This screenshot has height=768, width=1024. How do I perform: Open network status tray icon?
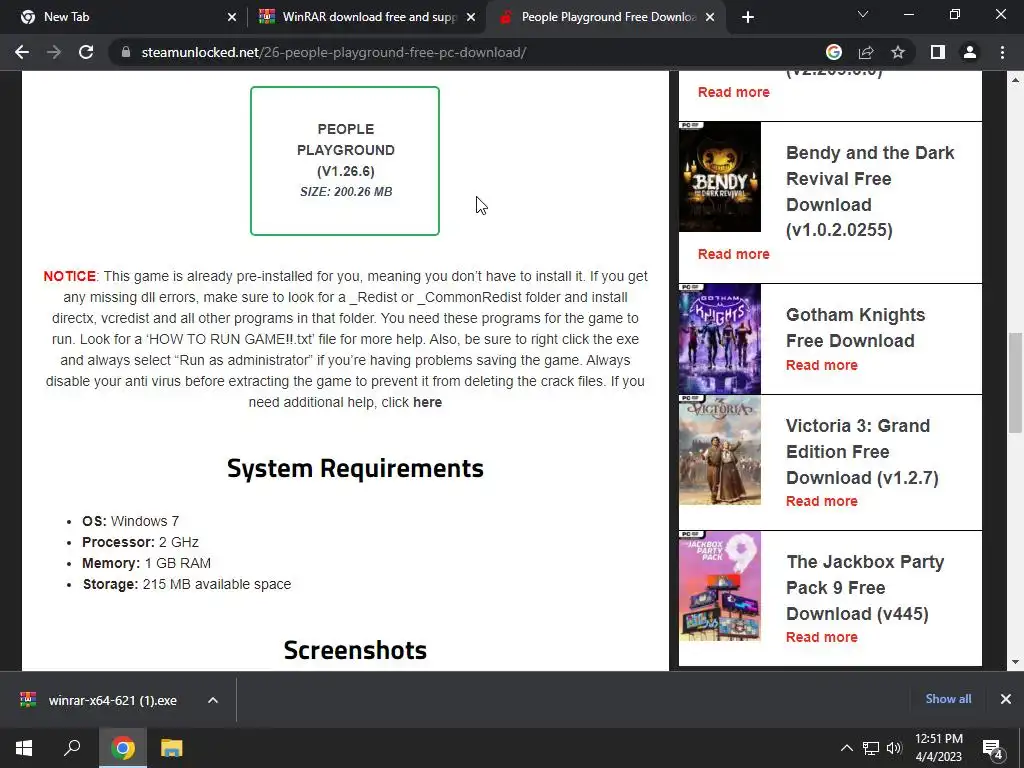871,748
